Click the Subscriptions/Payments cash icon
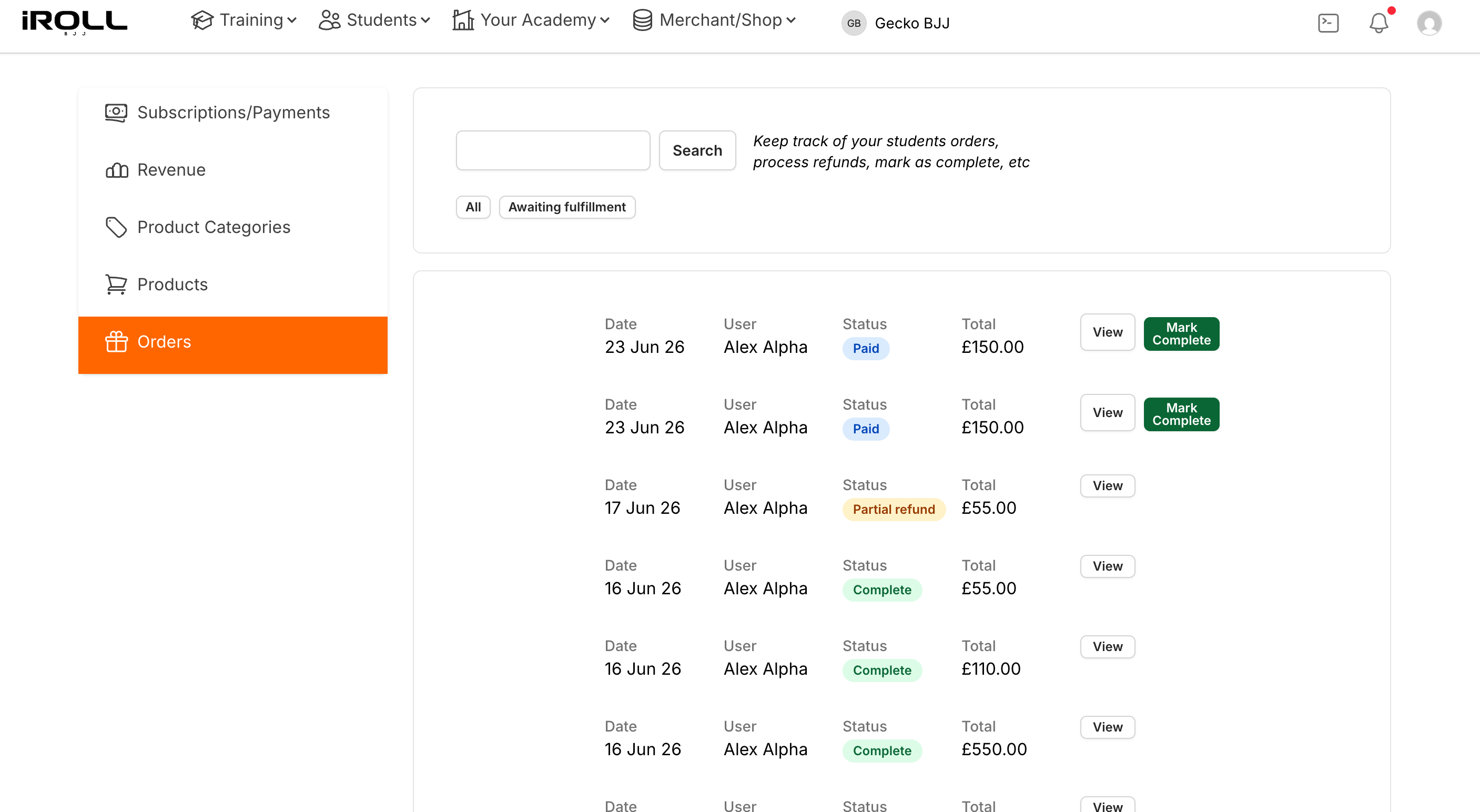This screenshot has width=1480, height=812. coord(116,112)
